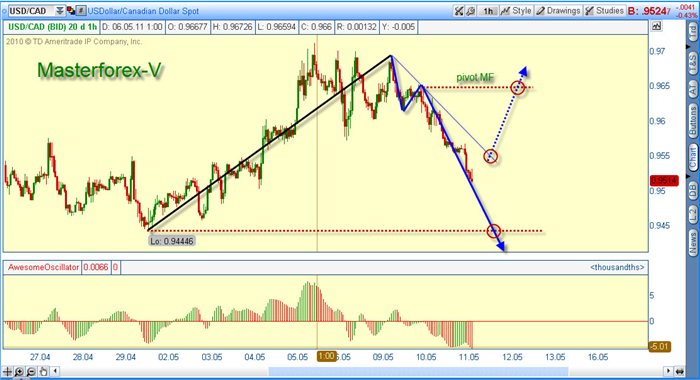Image resolution: width=700 pixels, height=380 pixels.
Task: Click the scrollbar right arrow
Action: (x=668, y=371)
